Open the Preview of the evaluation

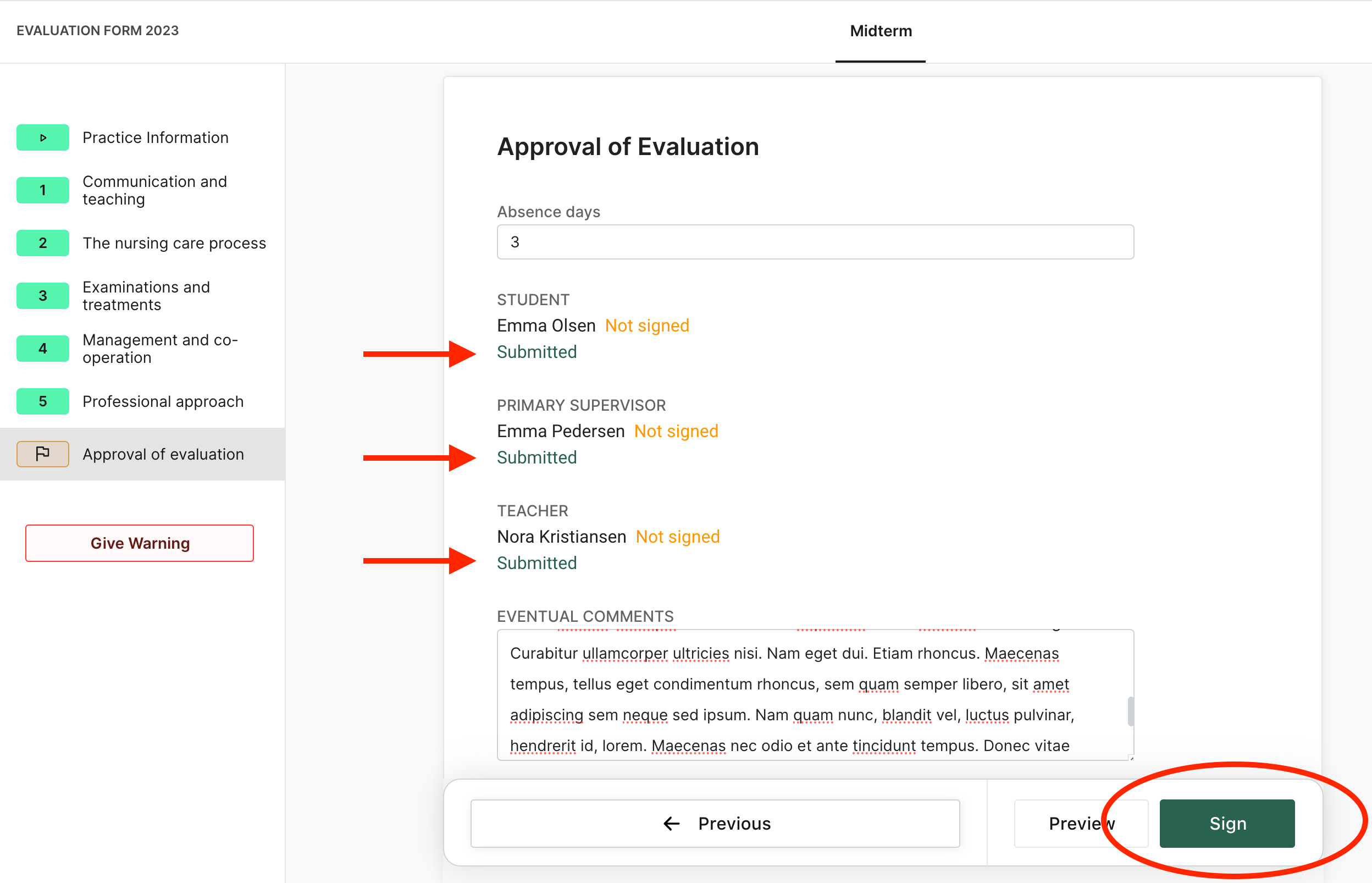(1081, 824)
